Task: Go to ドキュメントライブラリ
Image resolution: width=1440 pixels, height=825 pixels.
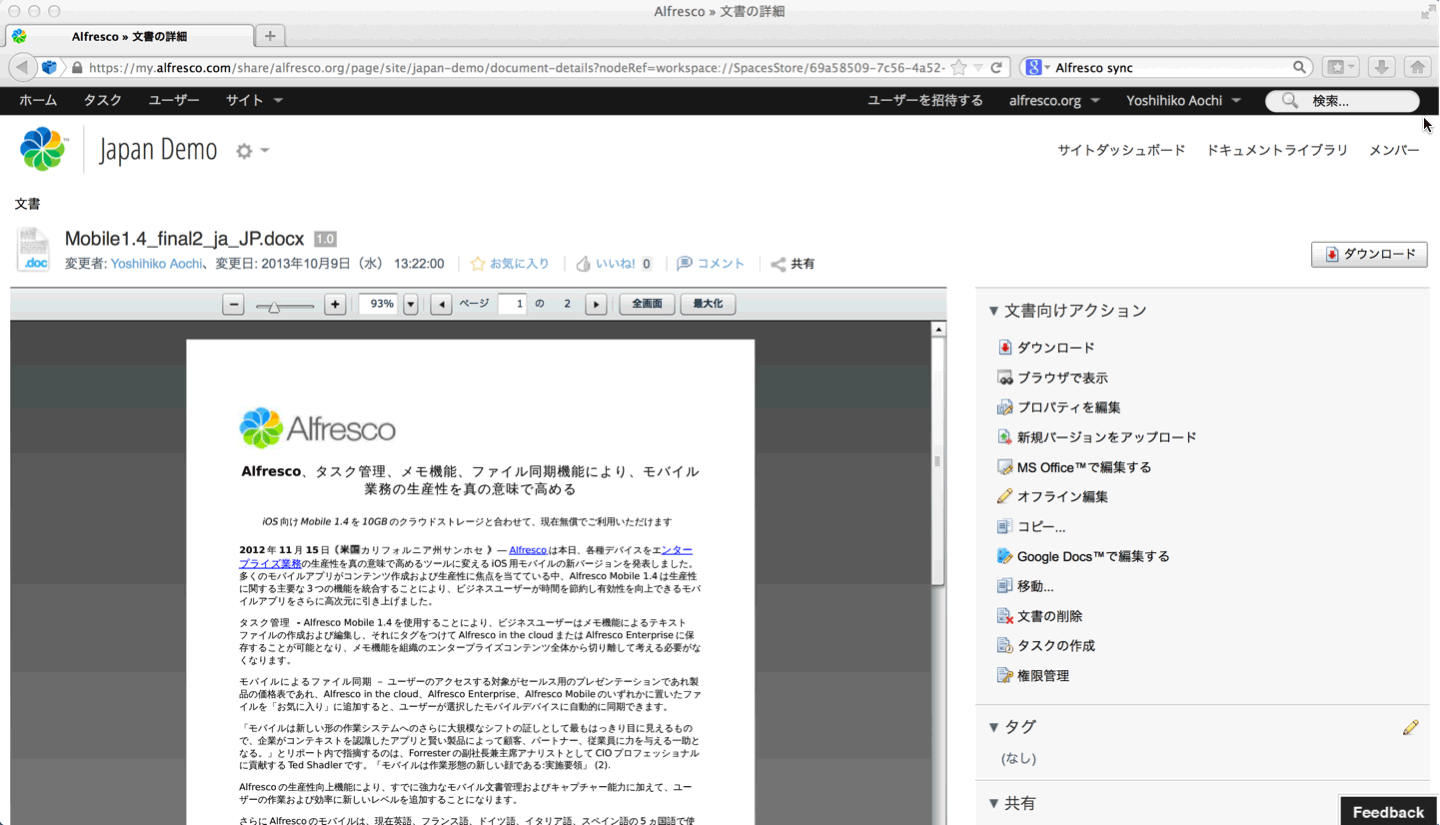Action: point(1277,150)
